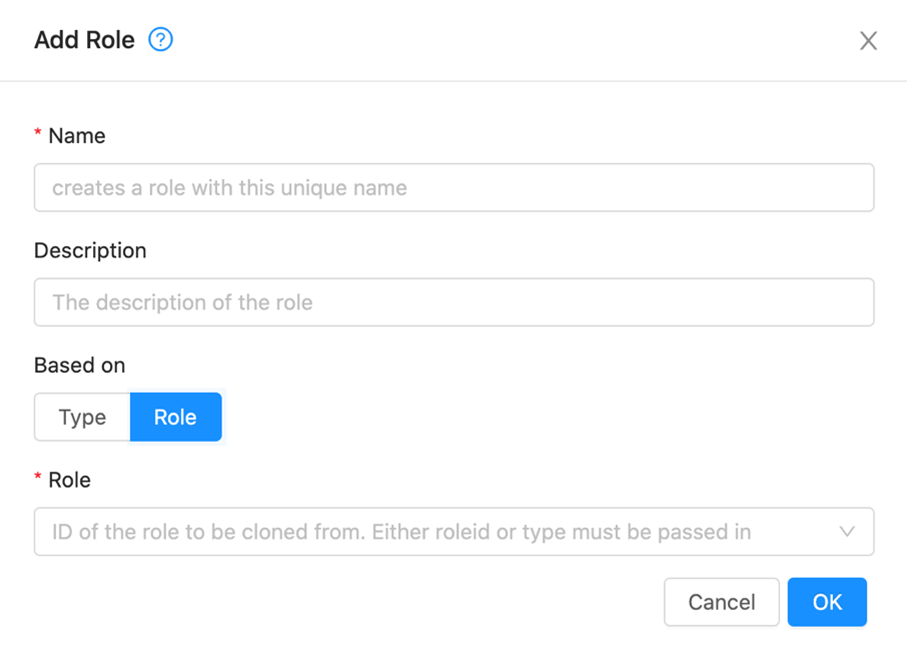Click the red asterisk next to Name
Viewport: 907px width, 661px height.
tap(38, 134)
